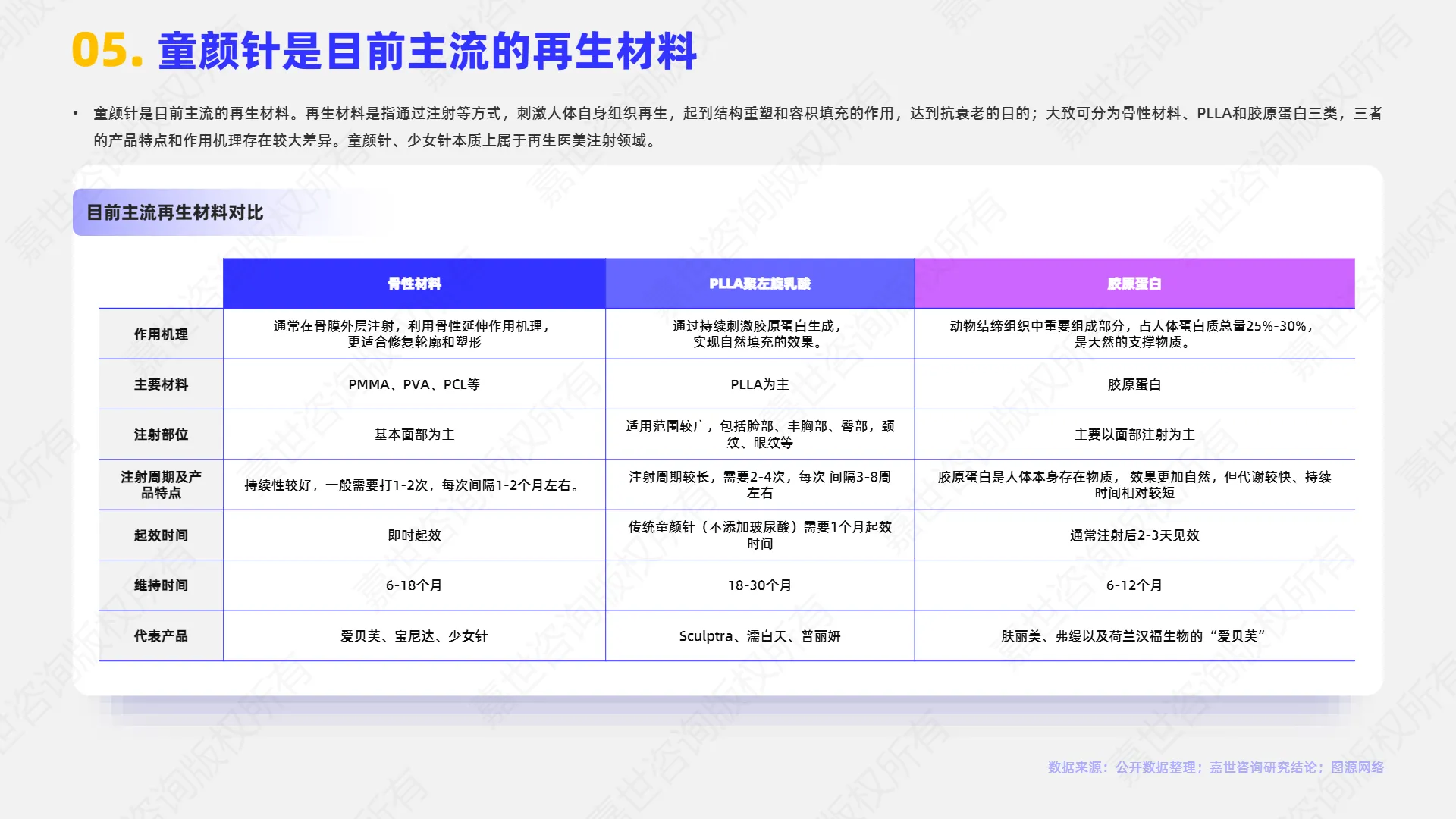Select the 作用机理 row label
The image size is (1456, 819).
click(160, 334)
